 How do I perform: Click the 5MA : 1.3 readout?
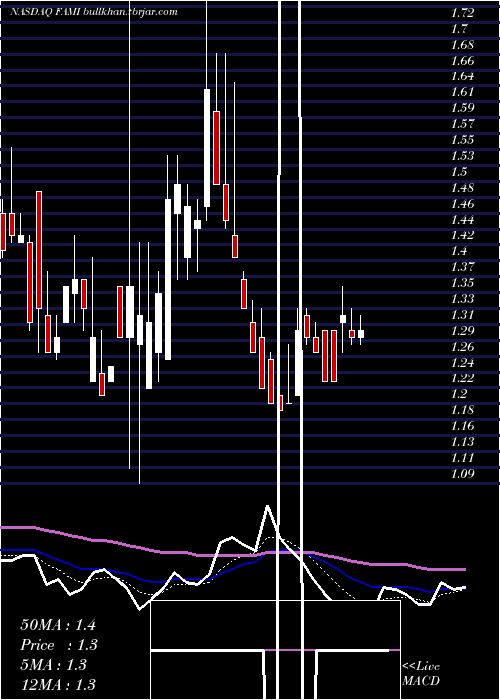click(x=54, y=665)
